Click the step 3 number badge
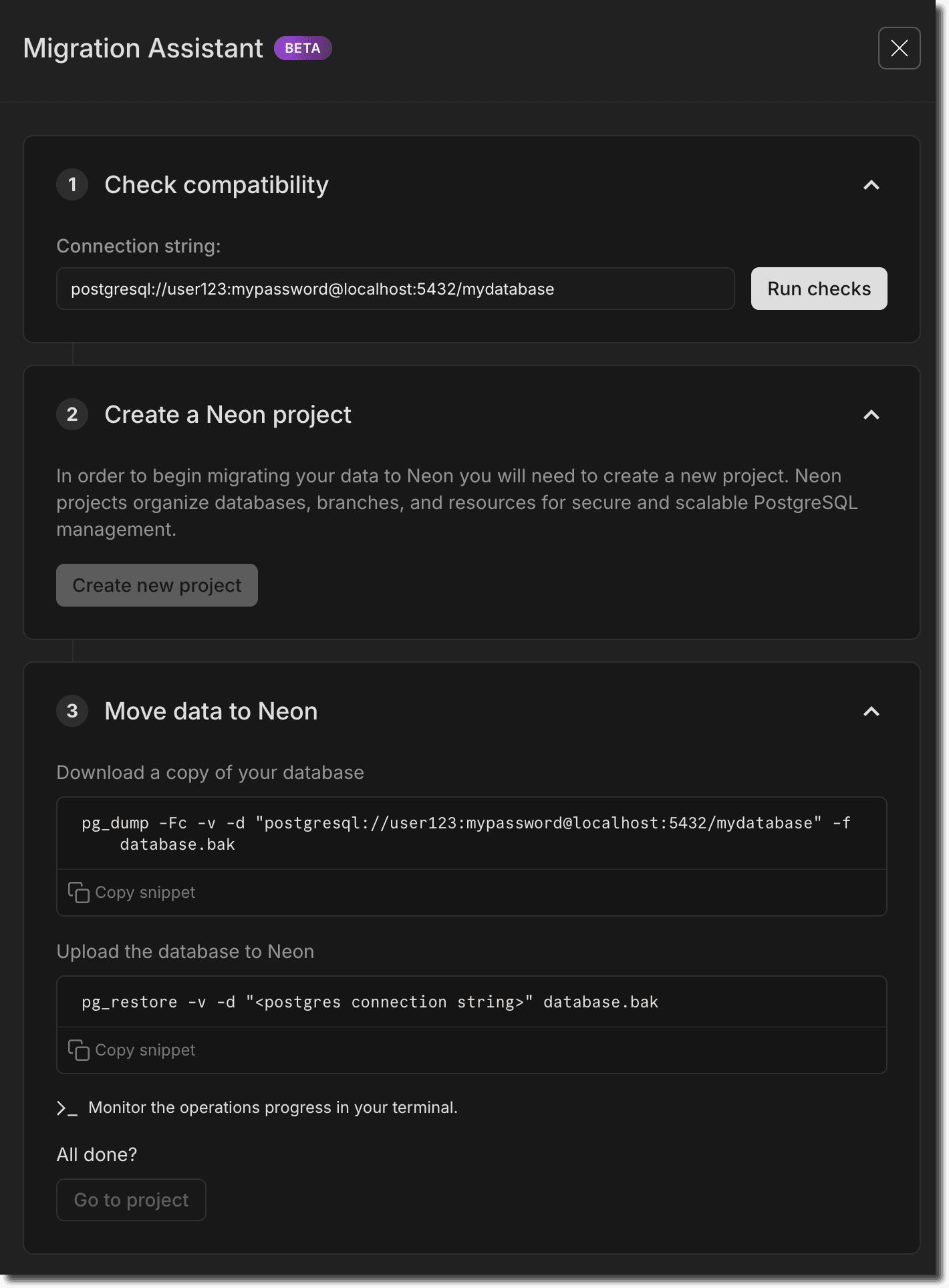Viewport: 949px width, 1288px height. coord(72,711)
